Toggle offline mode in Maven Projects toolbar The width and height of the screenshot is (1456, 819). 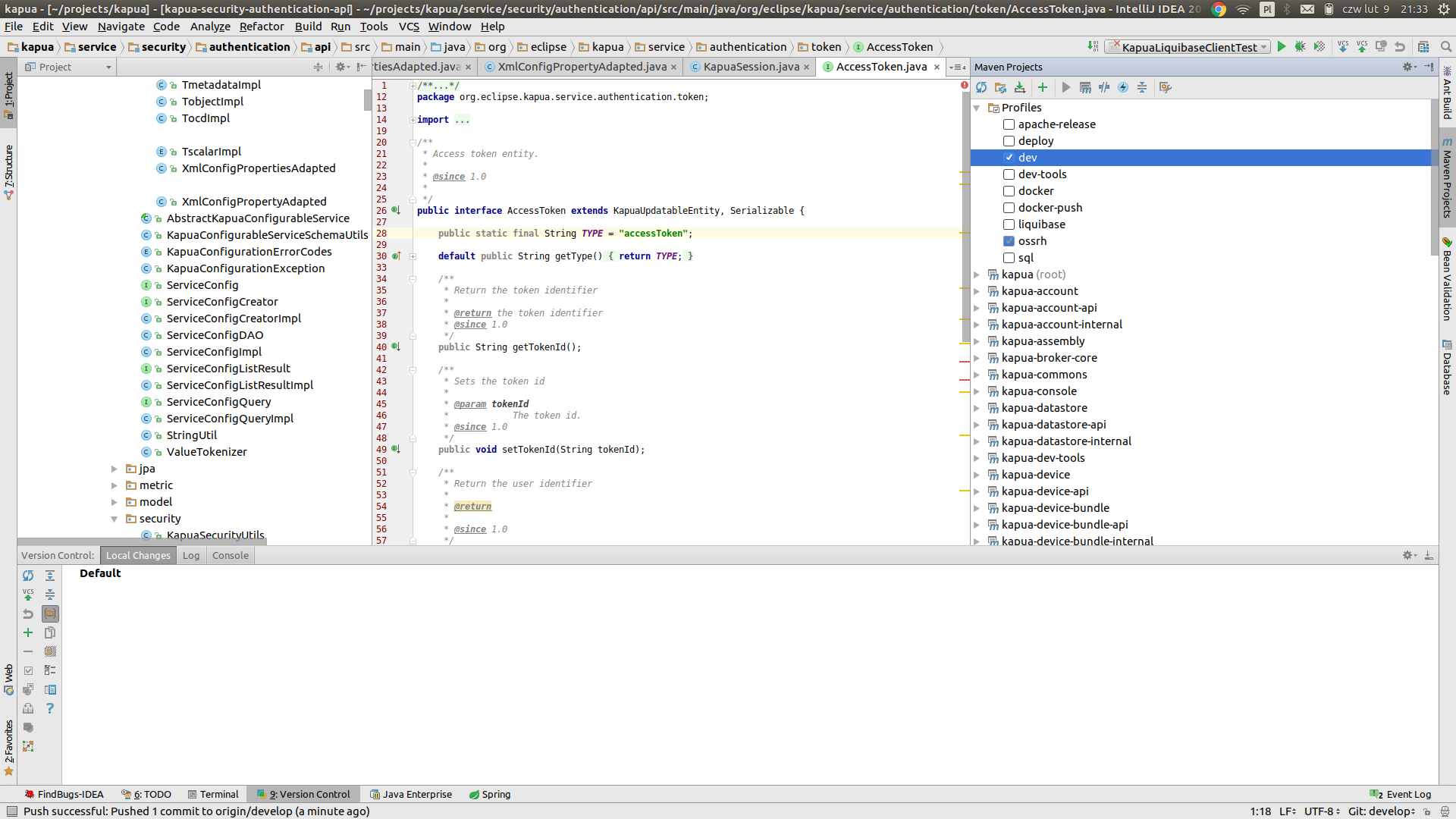tap(1104, 87)
